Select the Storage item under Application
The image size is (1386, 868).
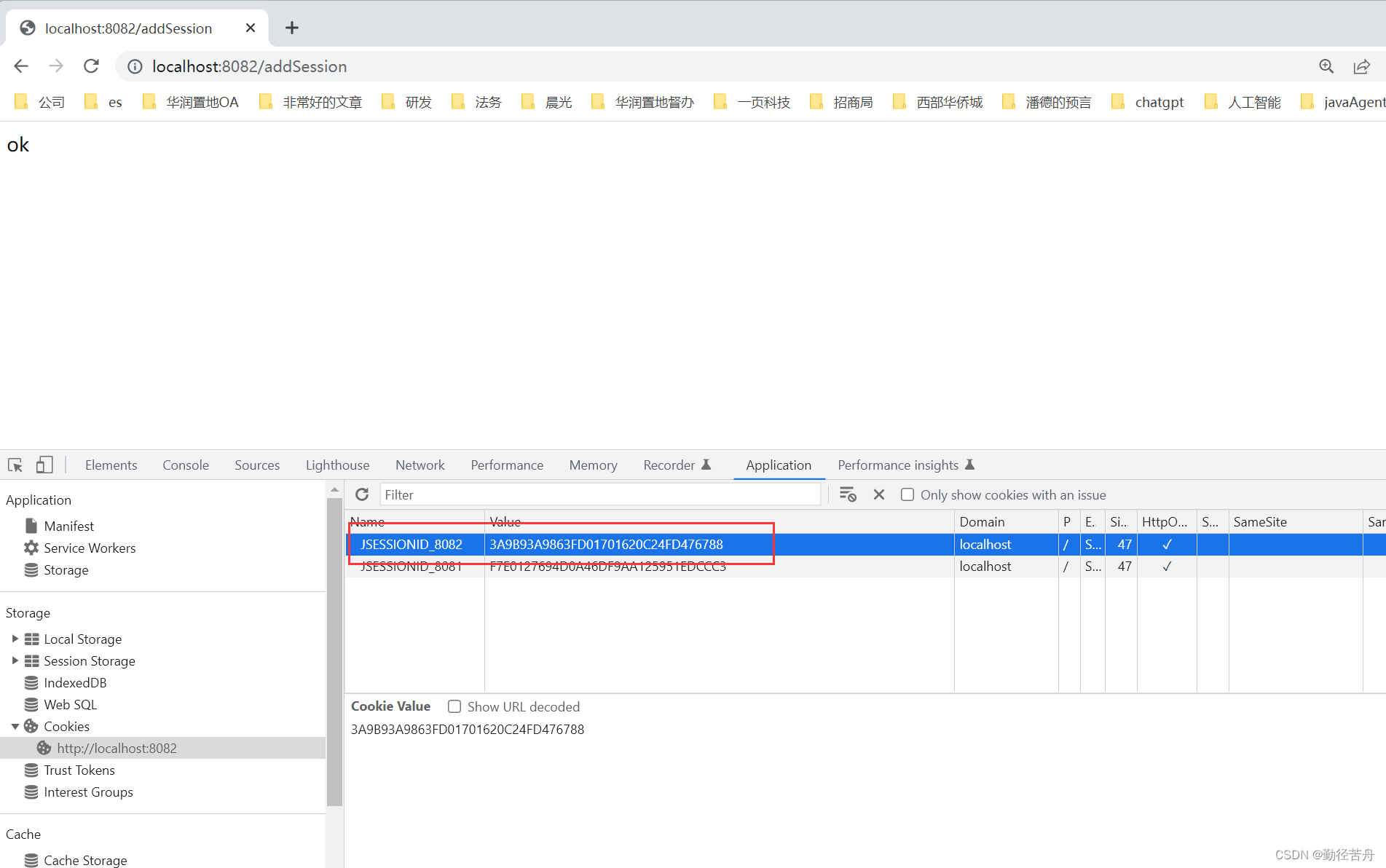pos(66,569)
